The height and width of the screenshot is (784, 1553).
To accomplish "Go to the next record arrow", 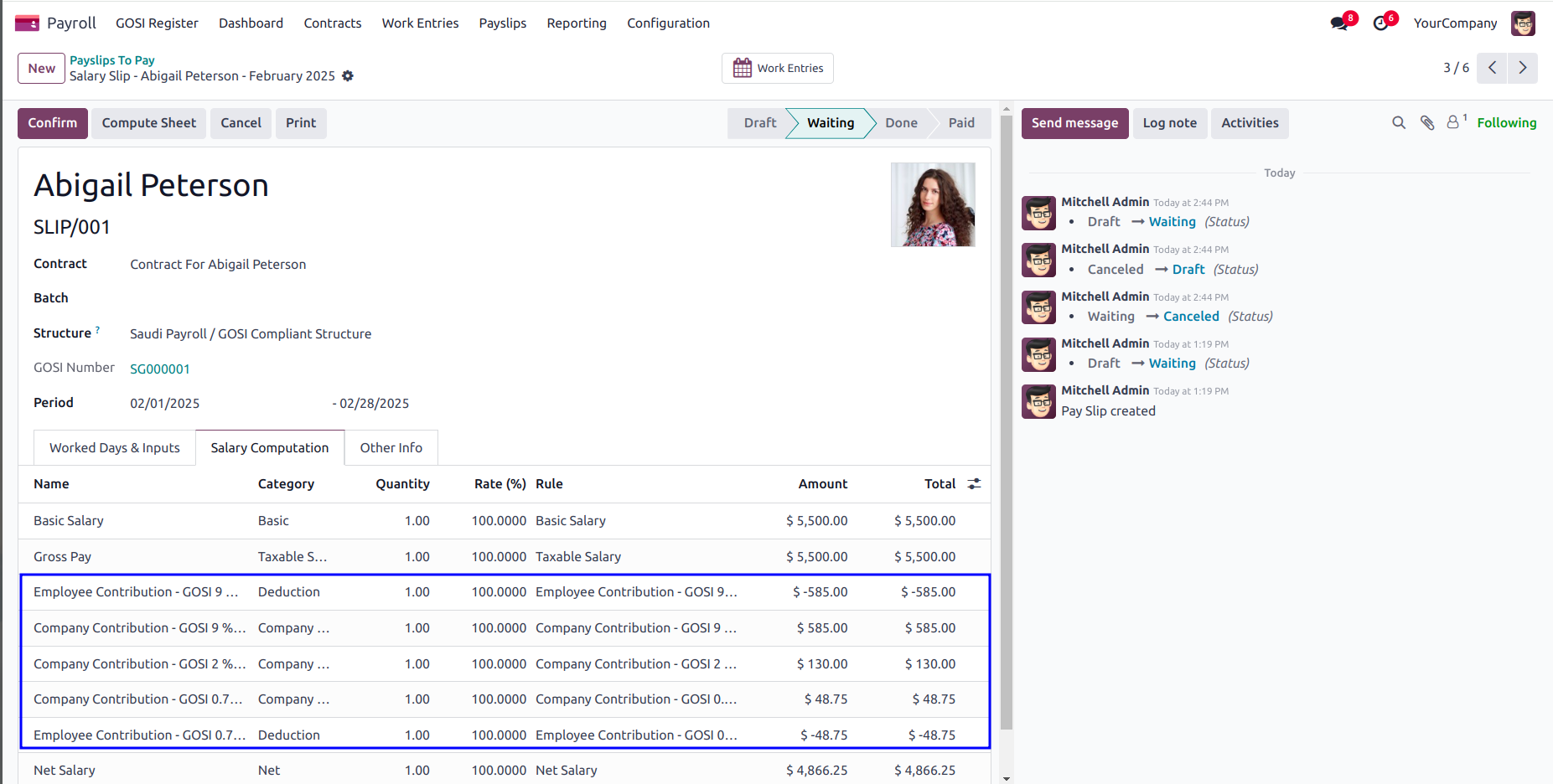I will tap(1523, 68).
